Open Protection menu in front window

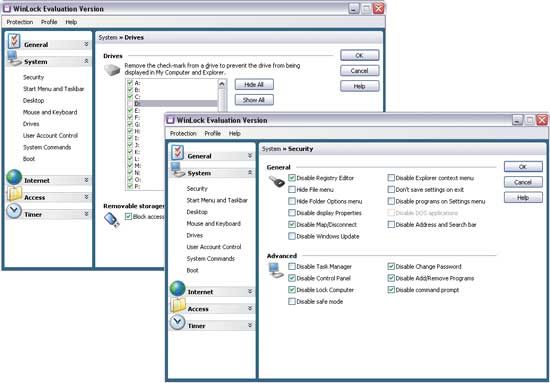point(183,134)
